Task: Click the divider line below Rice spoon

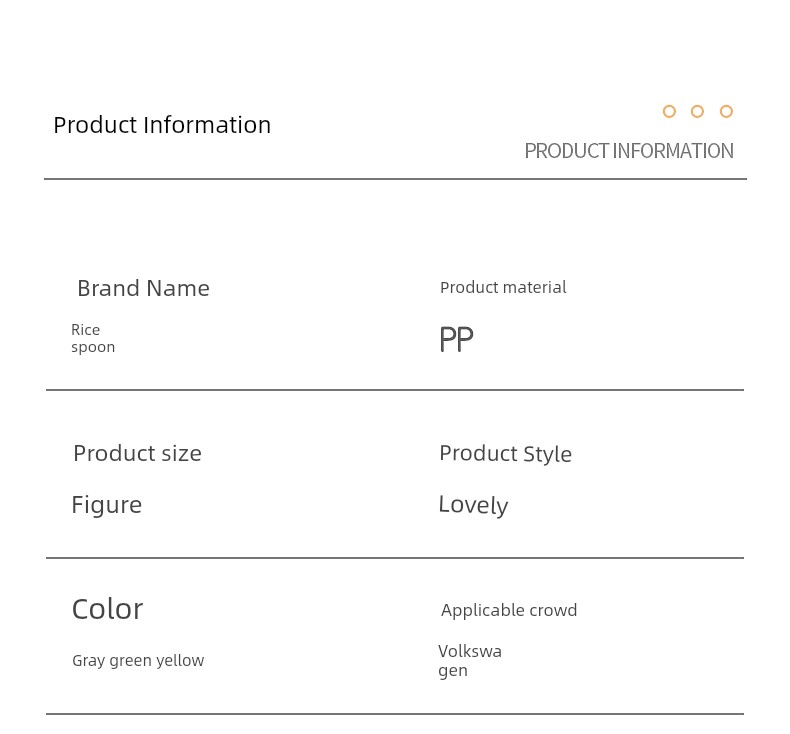Action: (x=395, y=390)
